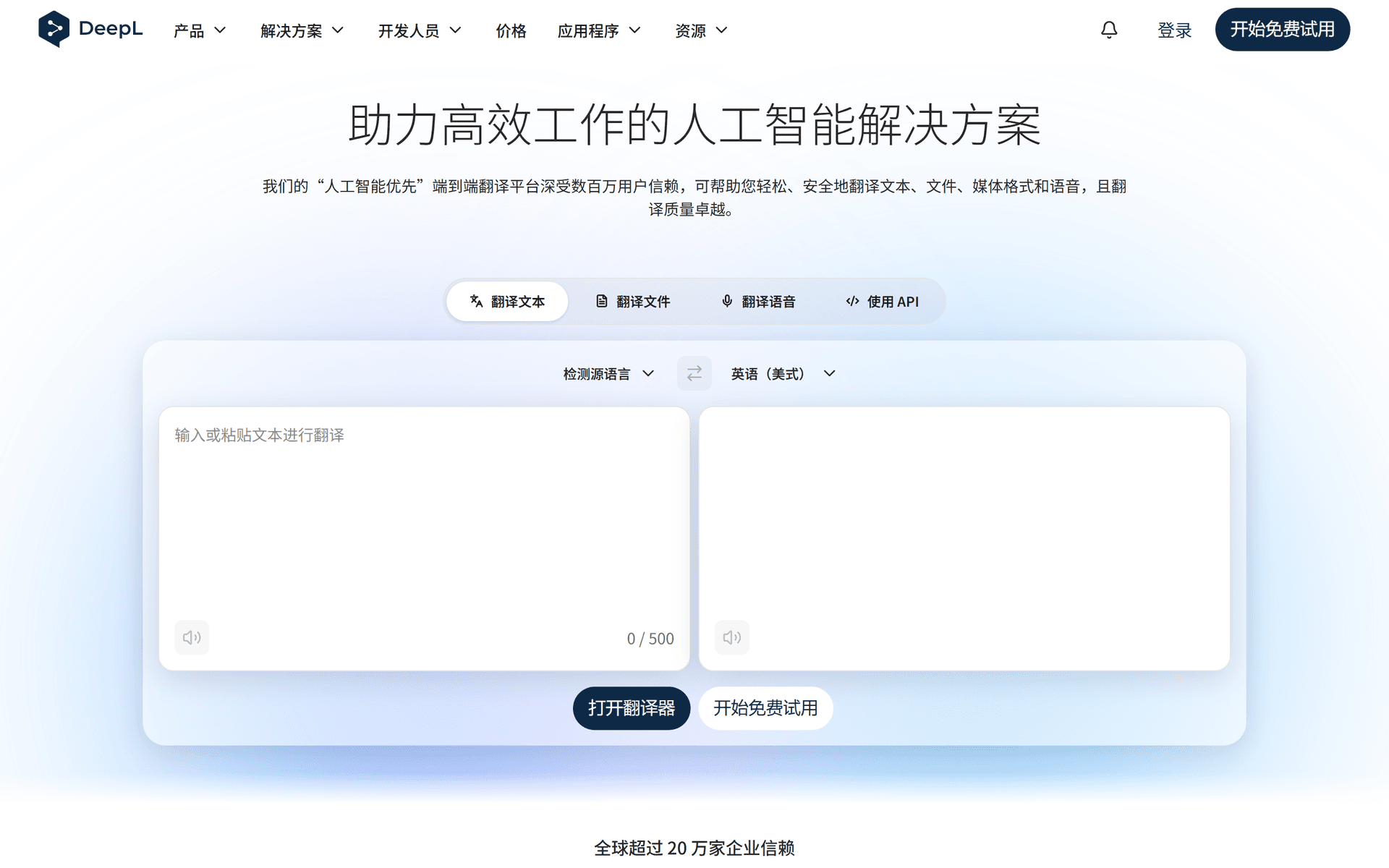This screenshot has width=1389, height=868.
Task: Focus the source text input area
Action: tap(424, 539)
